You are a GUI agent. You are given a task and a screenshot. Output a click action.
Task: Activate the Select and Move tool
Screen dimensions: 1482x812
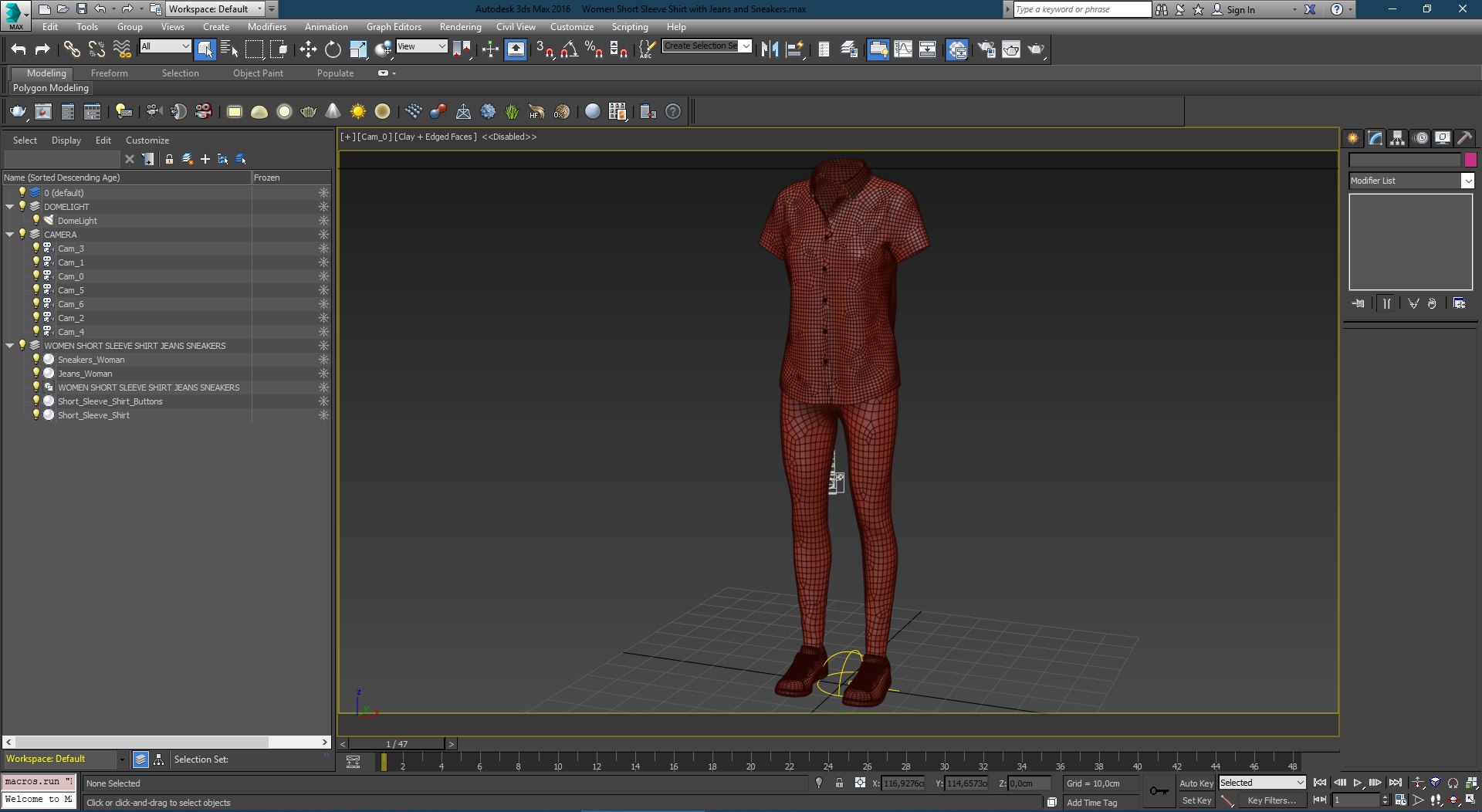308,49
